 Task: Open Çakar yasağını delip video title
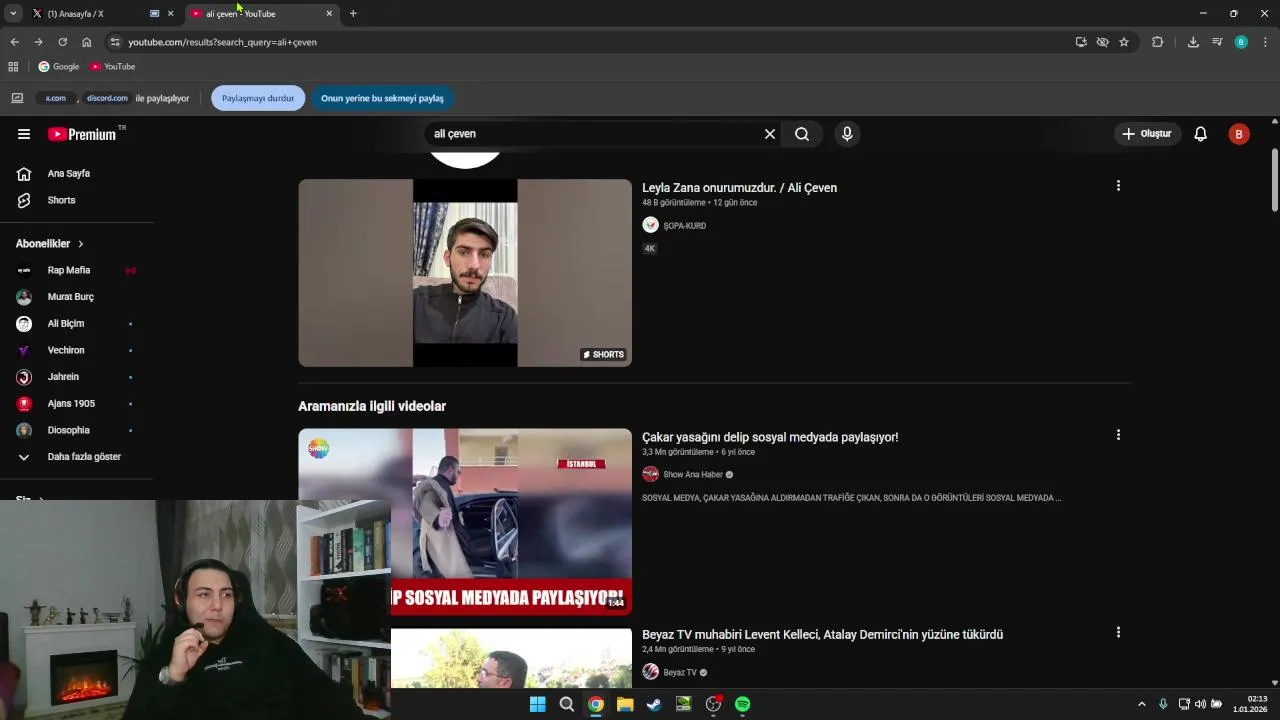pos(770,437)
